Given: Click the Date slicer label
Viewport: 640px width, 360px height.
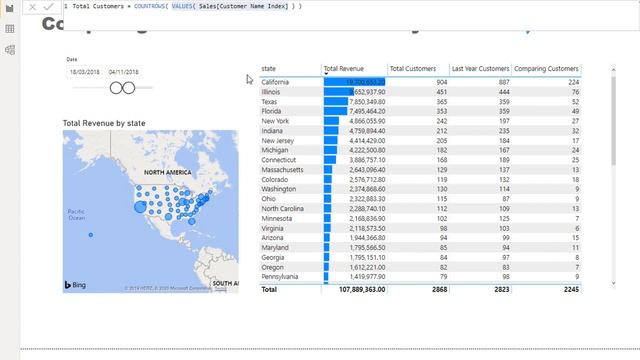Looking at the screenshot, I should [72, 59].
